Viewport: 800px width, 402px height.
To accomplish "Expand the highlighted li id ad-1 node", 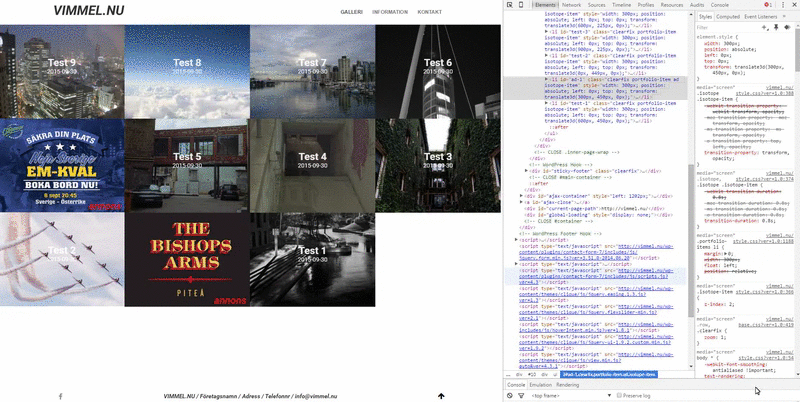I will (547, 80).
